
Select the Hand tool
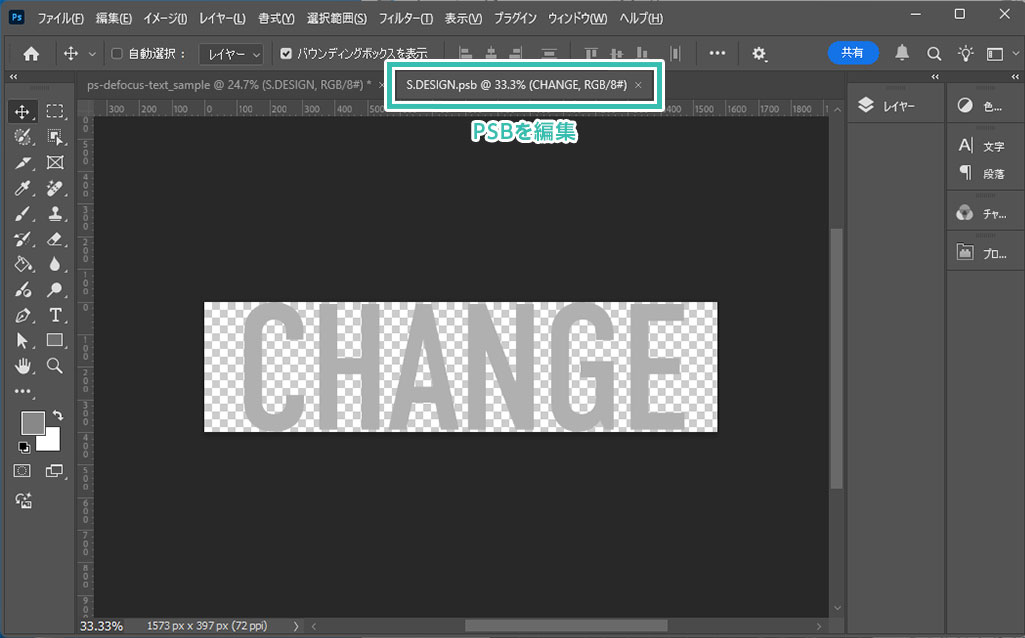[22, 366]
